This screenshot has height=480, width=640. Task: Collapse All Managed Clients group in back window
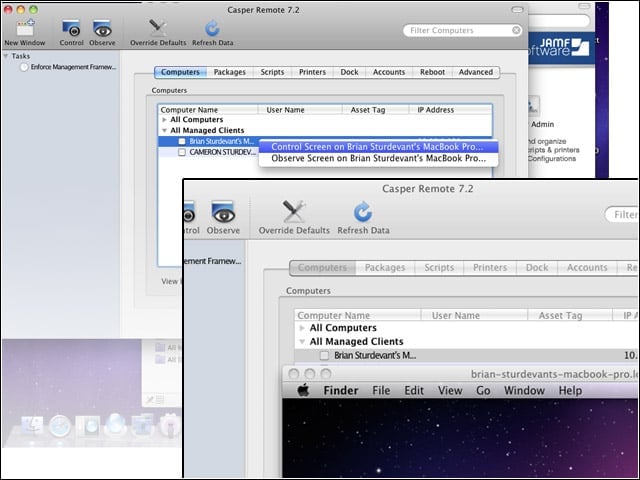tap(164, 130)
